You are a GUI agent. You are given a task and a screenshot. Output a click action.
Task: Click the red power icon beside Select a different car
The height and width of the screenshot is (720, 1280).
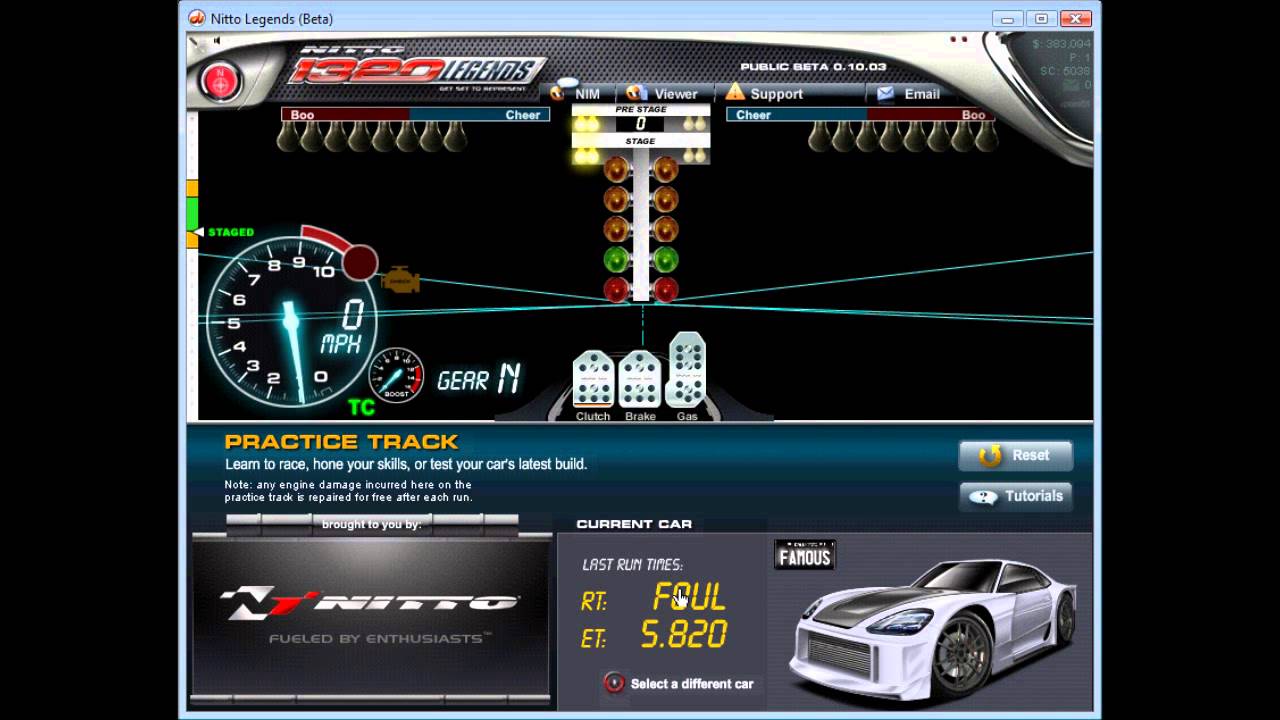[614, 683]
